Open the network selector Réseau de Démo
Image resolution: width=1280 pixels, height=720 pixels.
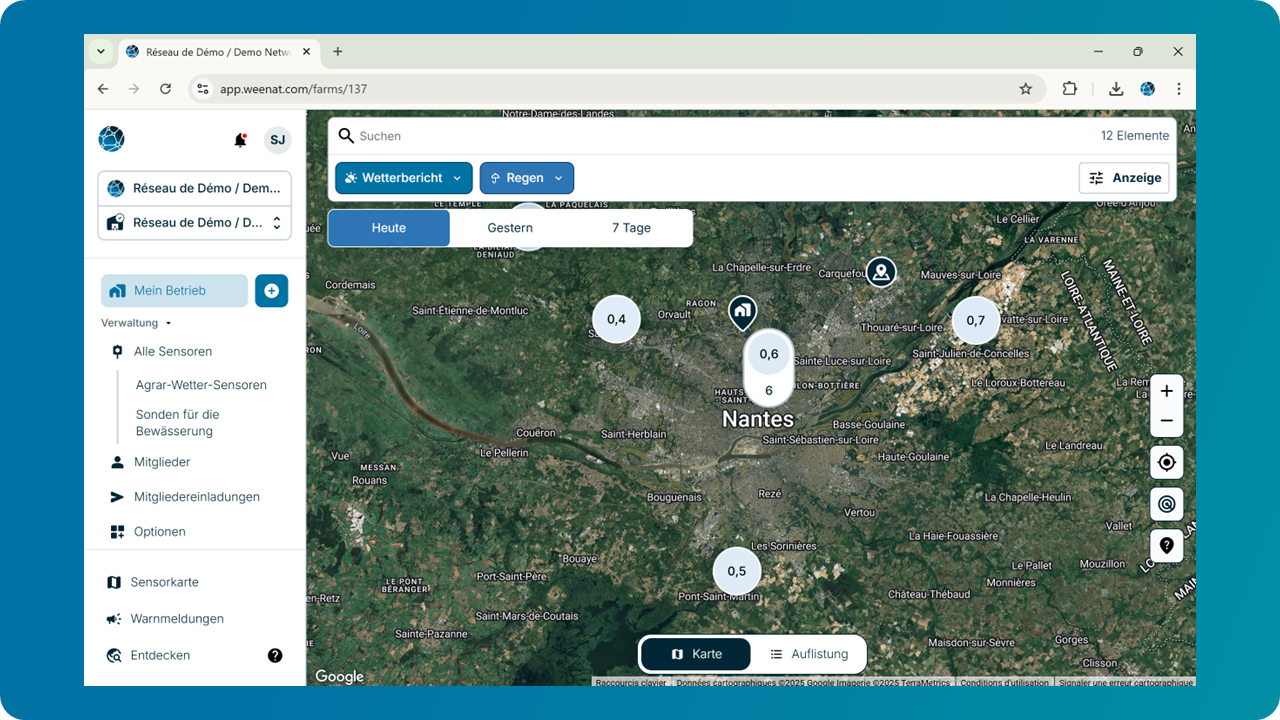194,188
